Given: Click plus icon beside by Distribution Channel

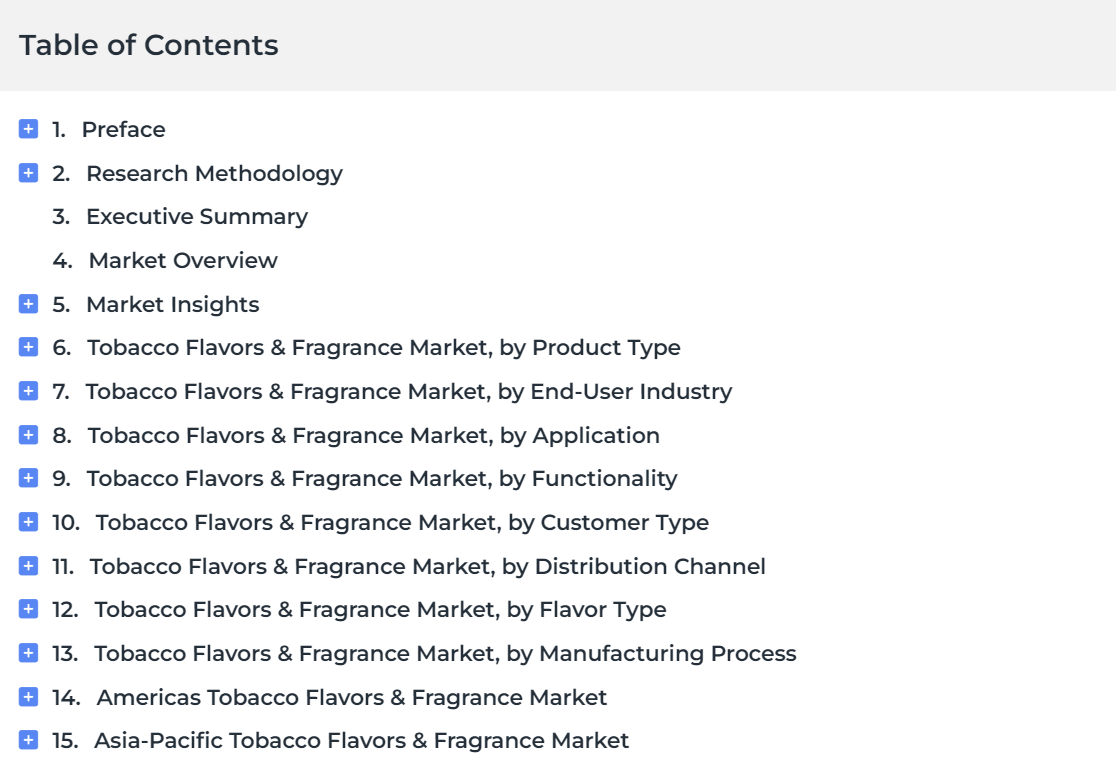Looking at the screenshot, I should pos(28,566).
